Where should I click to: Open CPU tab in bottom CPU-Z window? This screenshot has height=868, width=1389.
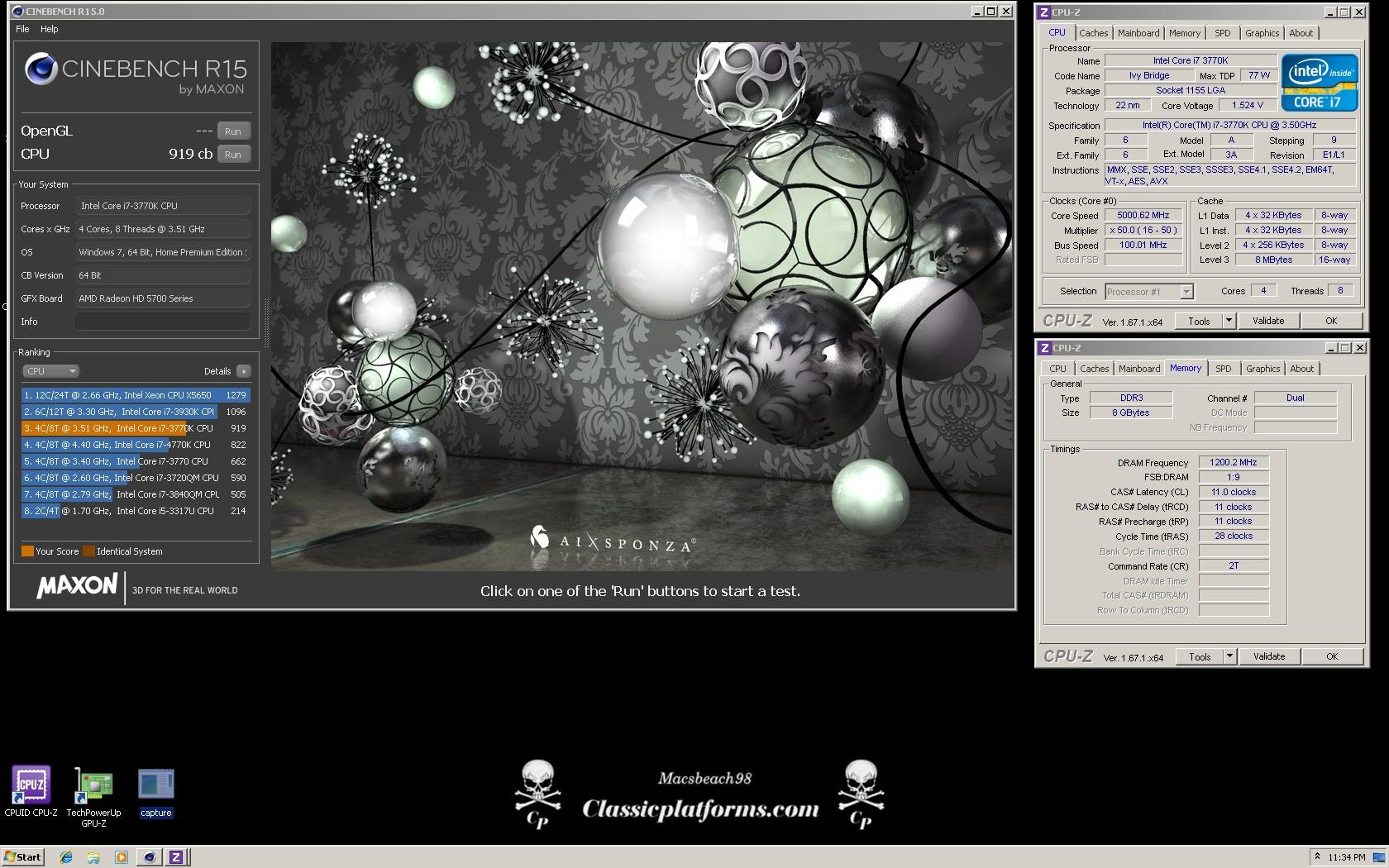click(x=1057, y=369)
